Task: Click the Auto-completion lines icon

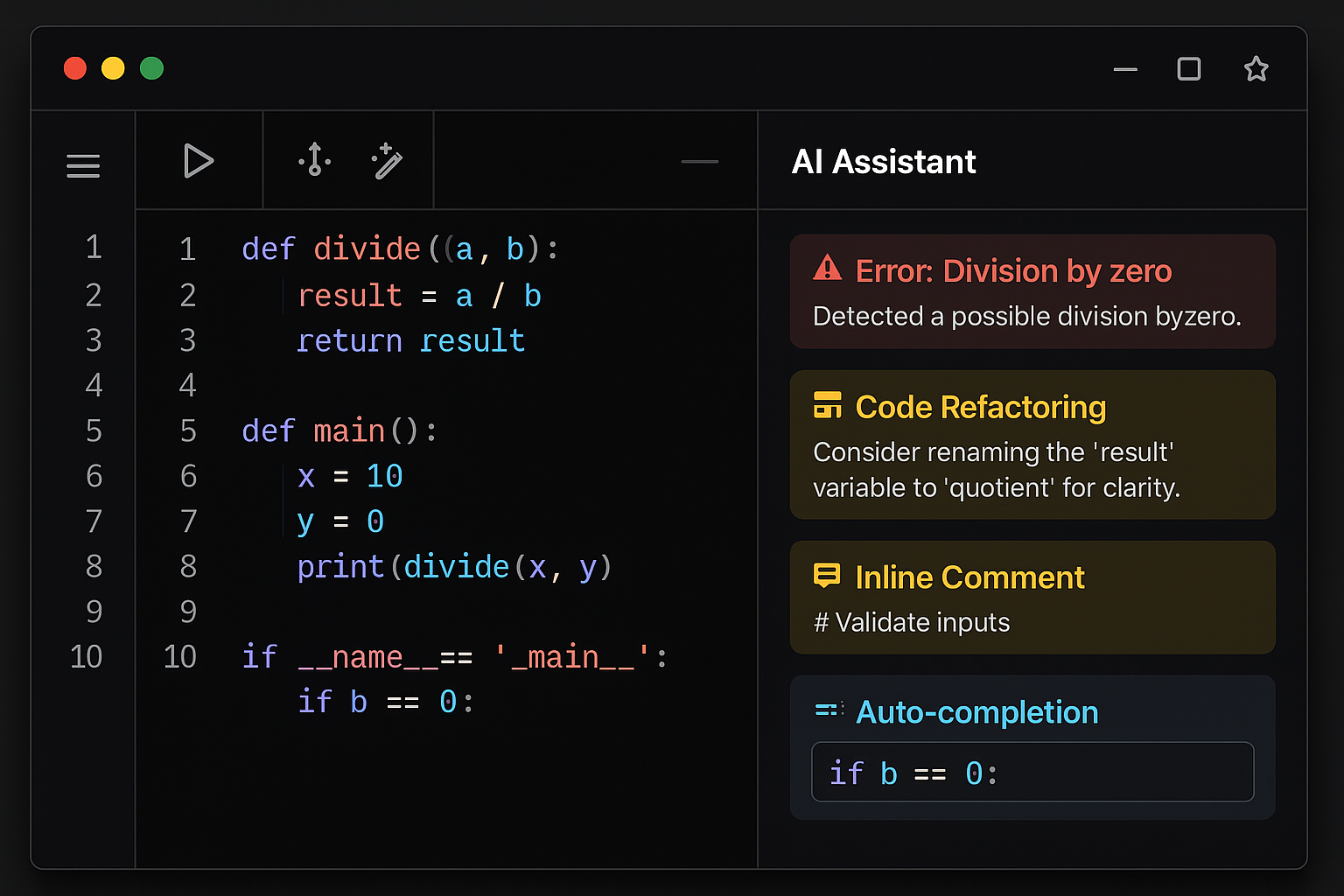Action: click(829, 710)
